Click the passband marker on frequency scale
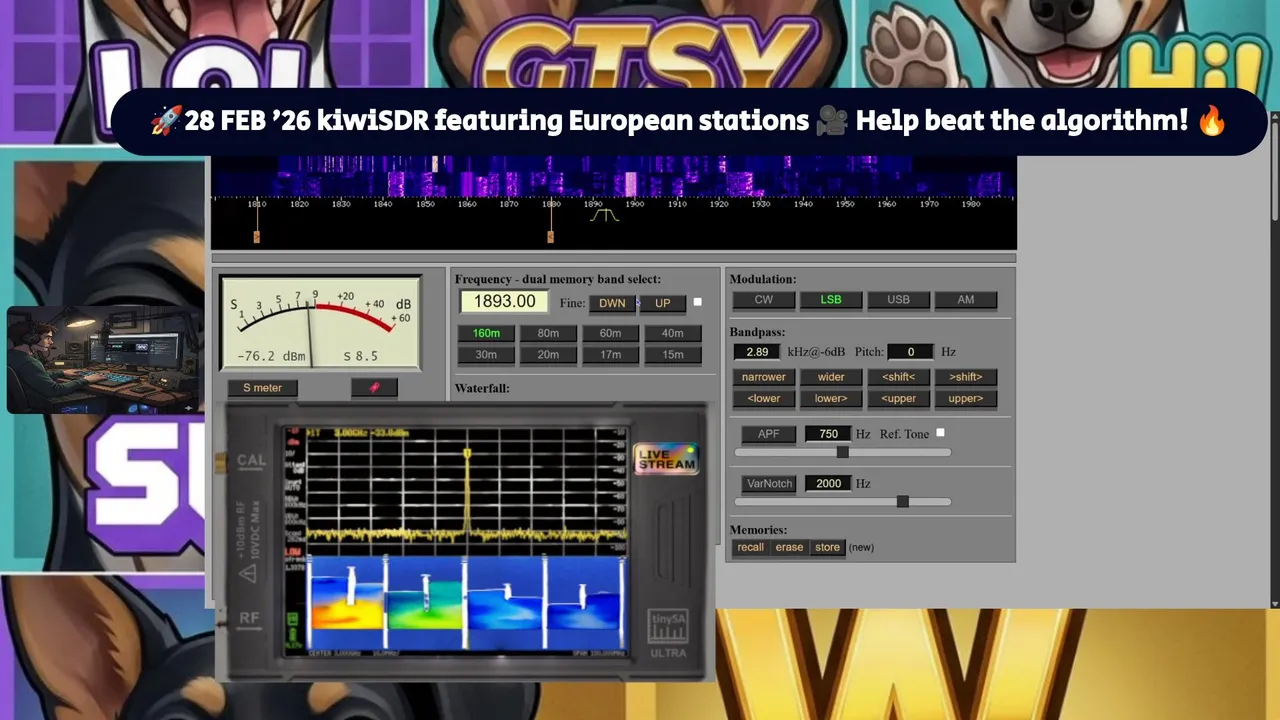Viewport: 1280px width, 720px height. 603,215
